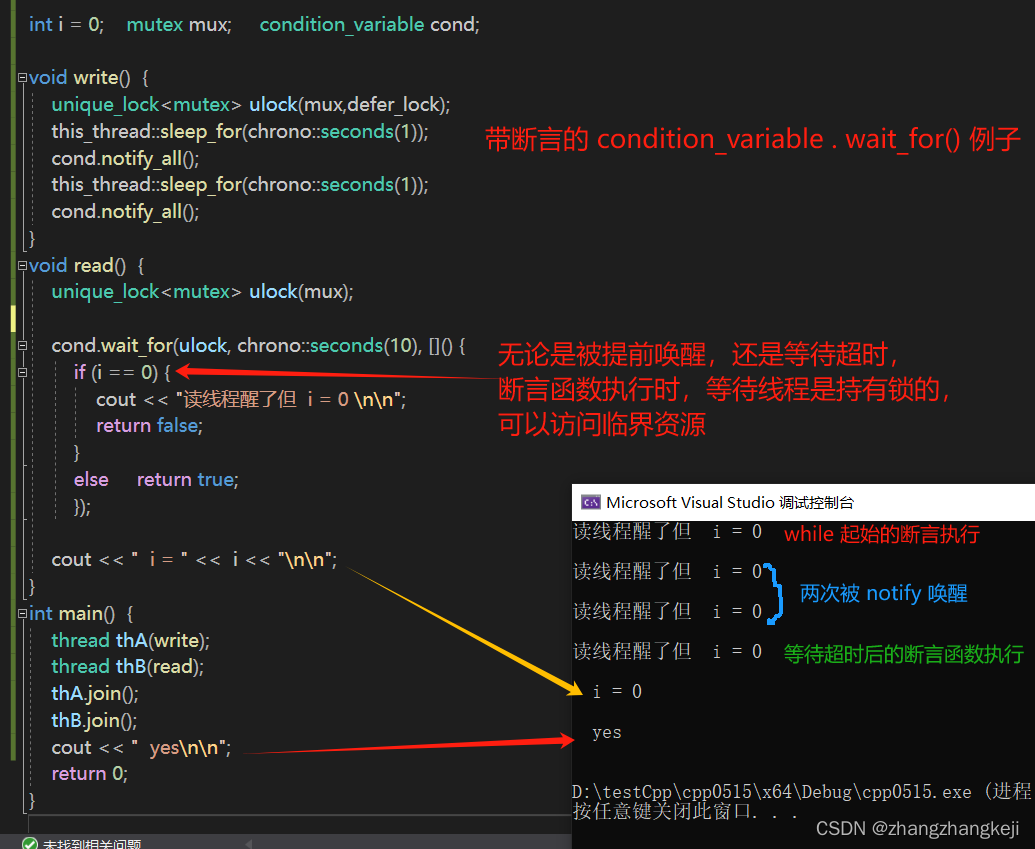Click the 'return false;' statement

[149, 426]
